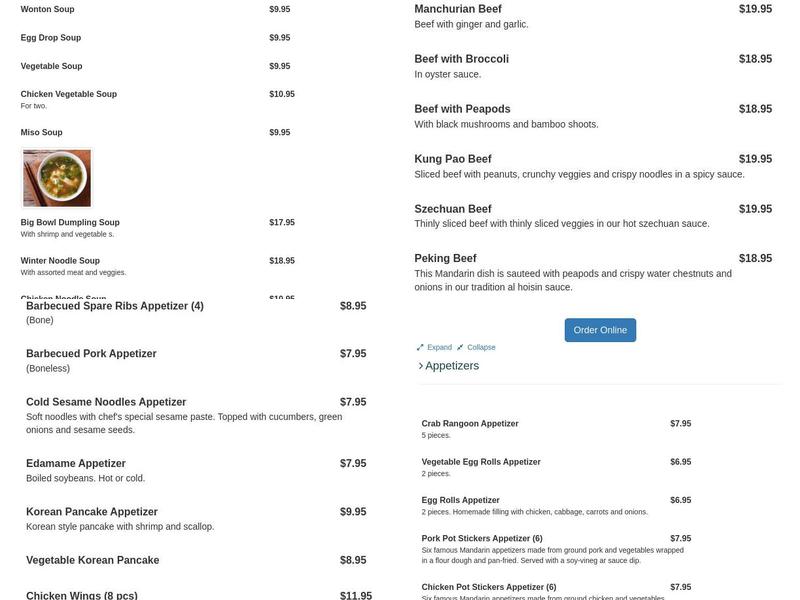The width and height of the screenshot is (800, 600).
Task: Click the collapse-arrows icon beside Collapse
Action: (x=459, y=347)
